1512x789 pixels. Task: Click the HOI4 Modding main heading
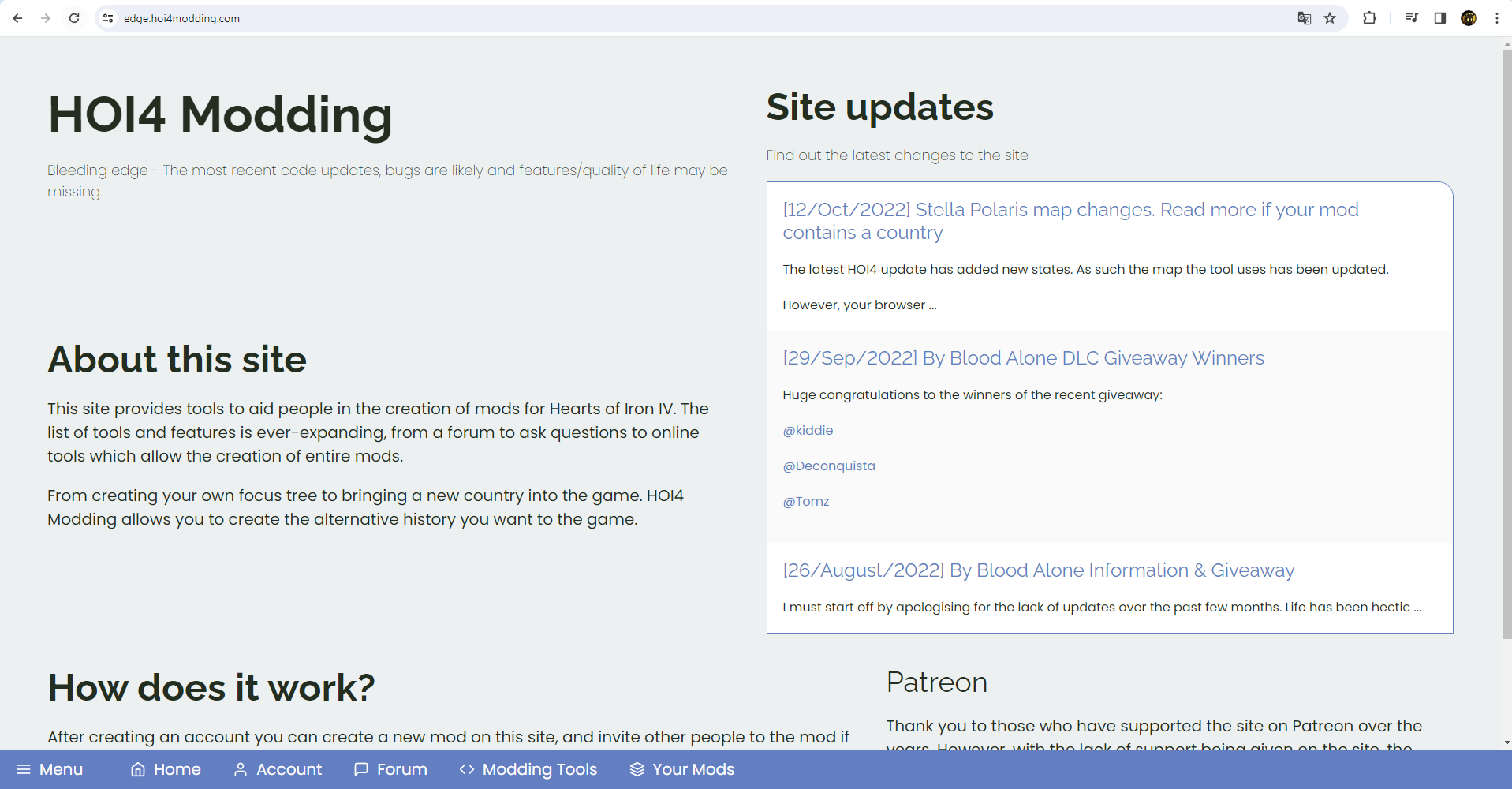pos(220,114)
